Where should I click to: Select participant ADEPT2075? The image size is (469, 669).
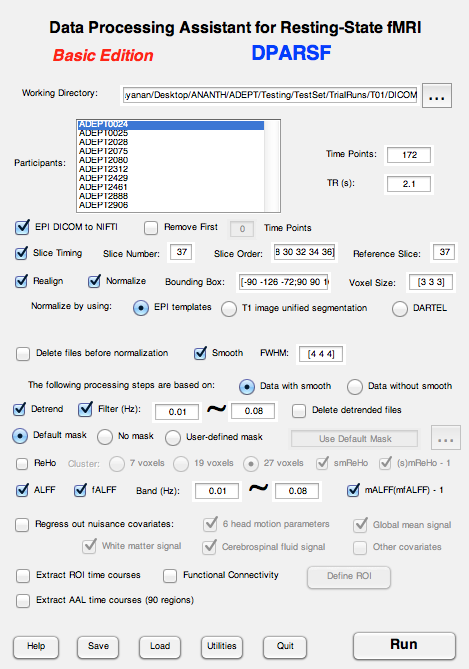coord(171,151)
